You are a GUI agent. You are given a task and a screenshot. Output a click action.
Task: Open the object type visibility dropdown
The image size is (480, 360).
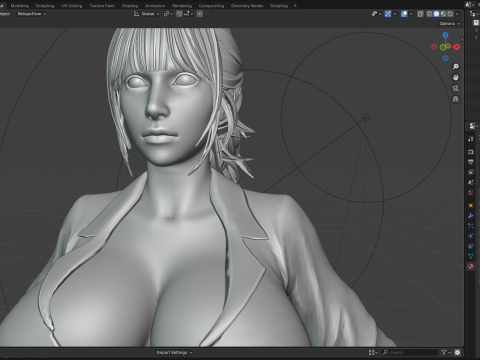pos(376,14)
